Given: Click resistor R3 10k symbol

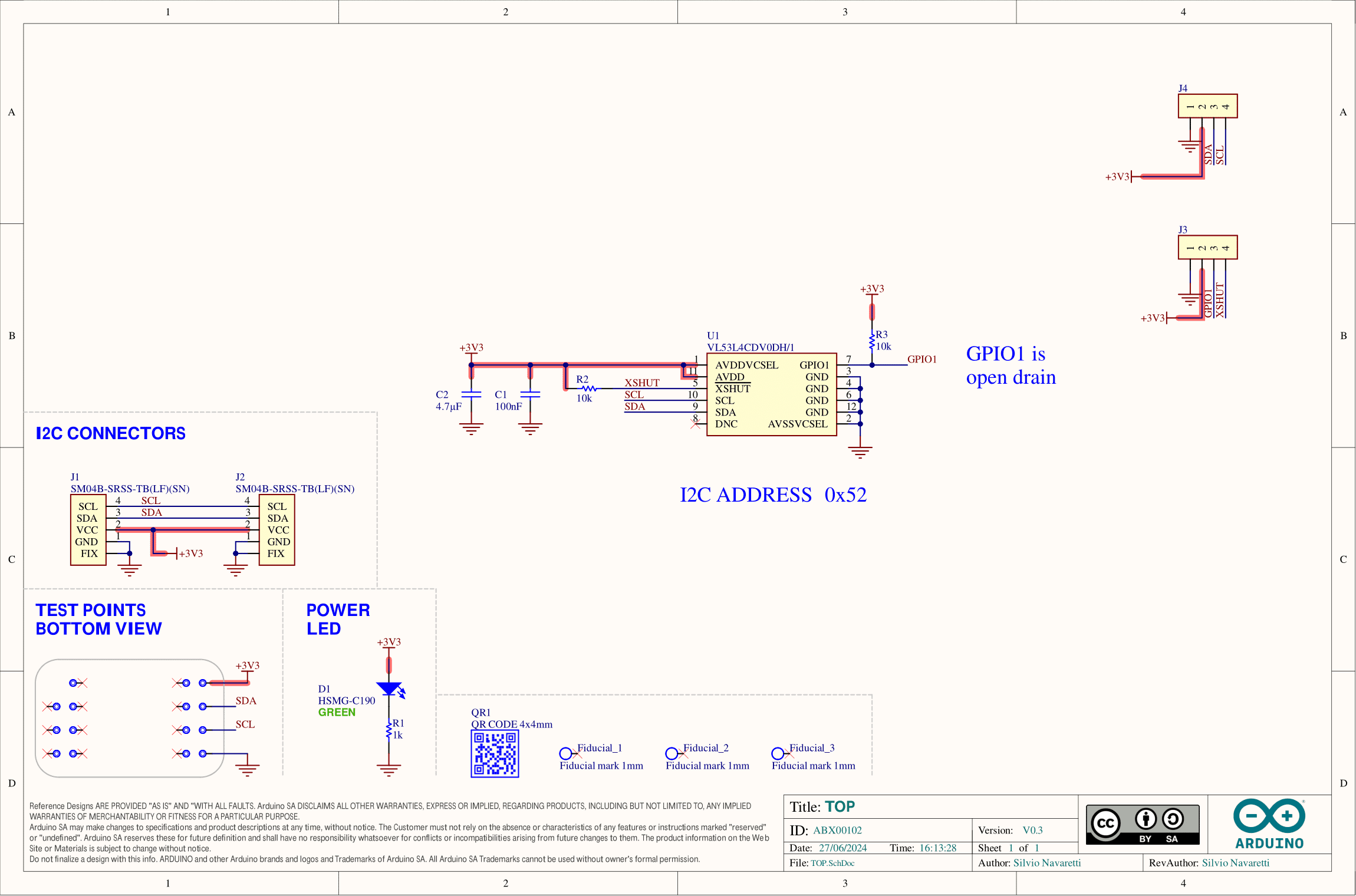Looking at the screenshot, I should tap(872, 341).
